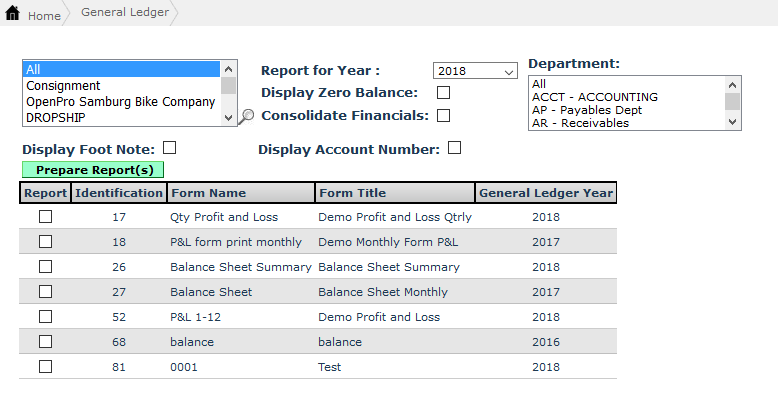Image resolution: width=778 pixels, height=414 pixels.
Task: Select ACCT - ACCOUNTING department
Action: (594, 97)
